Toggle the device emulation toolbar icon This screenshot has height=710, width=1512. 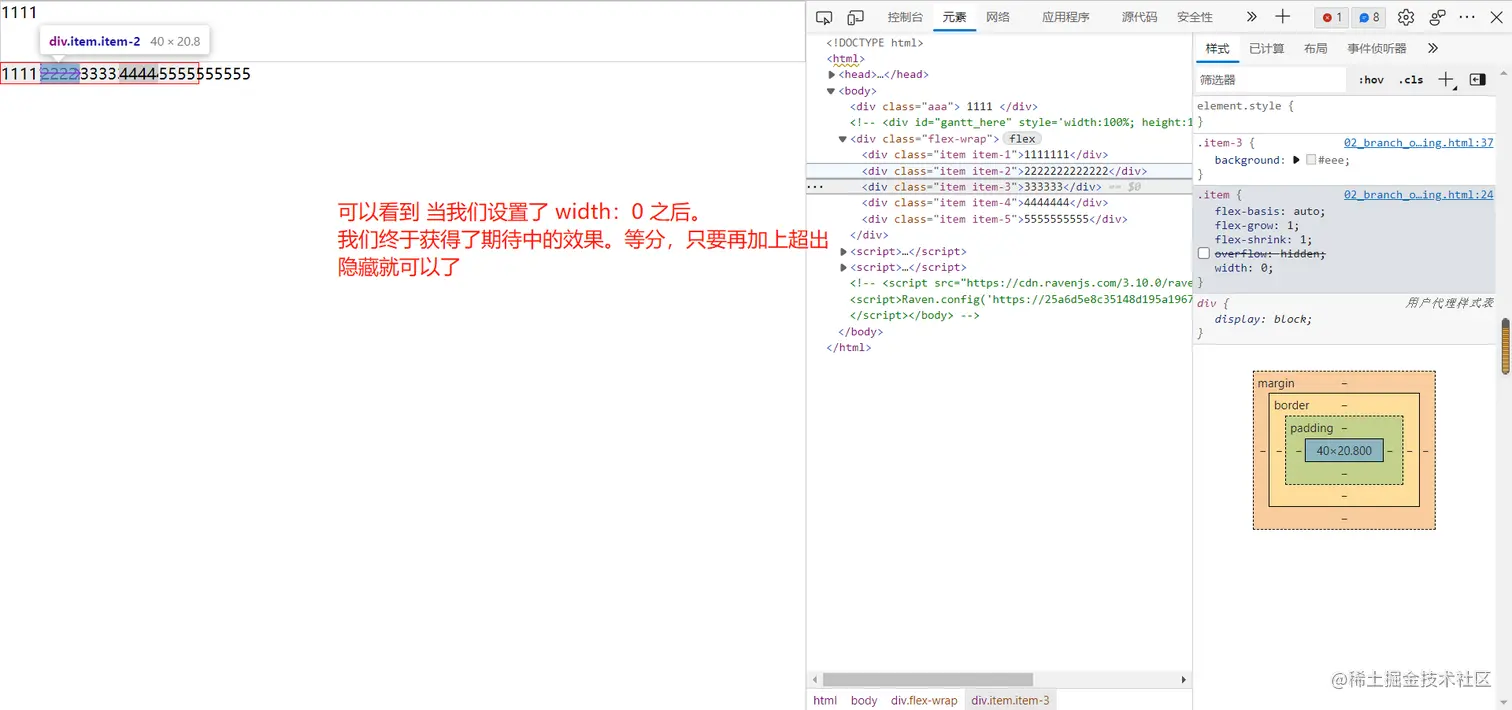857,17
